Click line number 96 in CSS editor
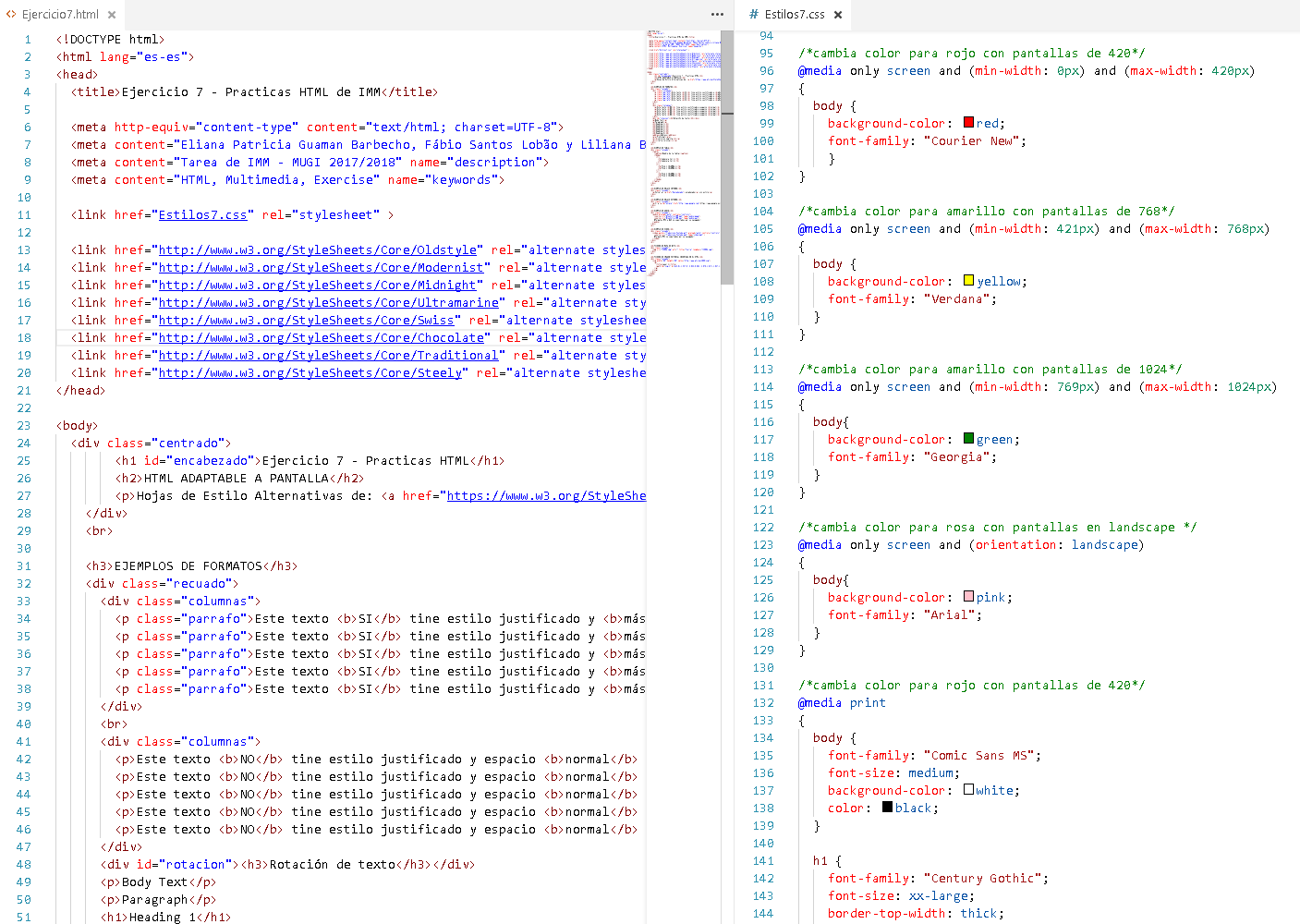 (767, 71)
